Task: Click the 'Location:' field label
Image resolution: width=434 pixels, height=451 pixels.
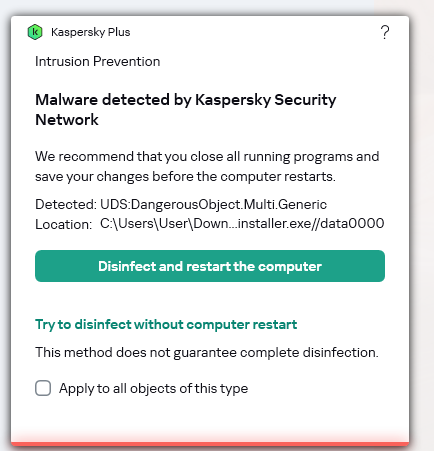Action: pyautogui.click(x=63, y=224)
